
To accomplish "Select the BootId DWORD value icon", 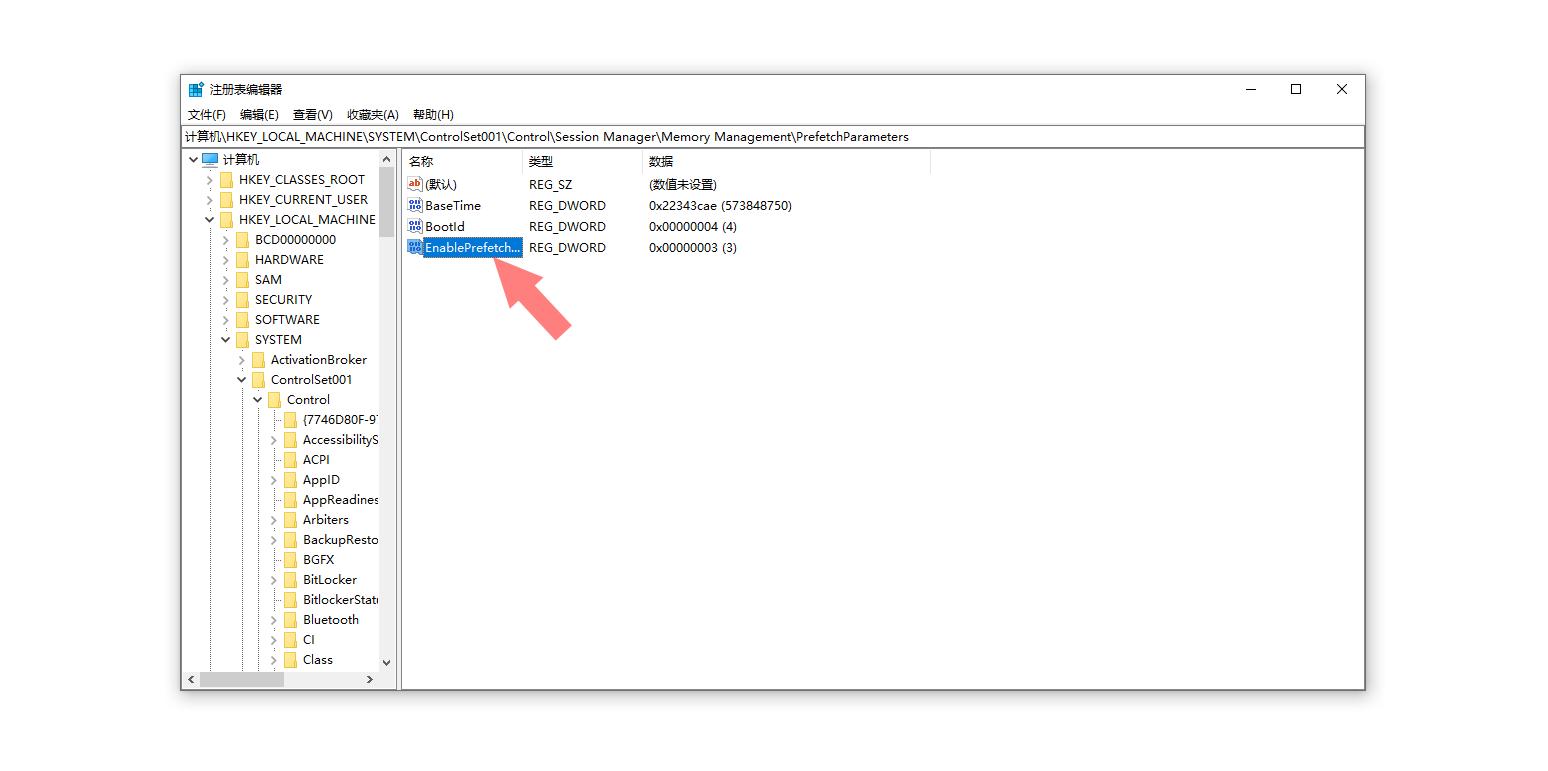I will [x=415, y=226].
